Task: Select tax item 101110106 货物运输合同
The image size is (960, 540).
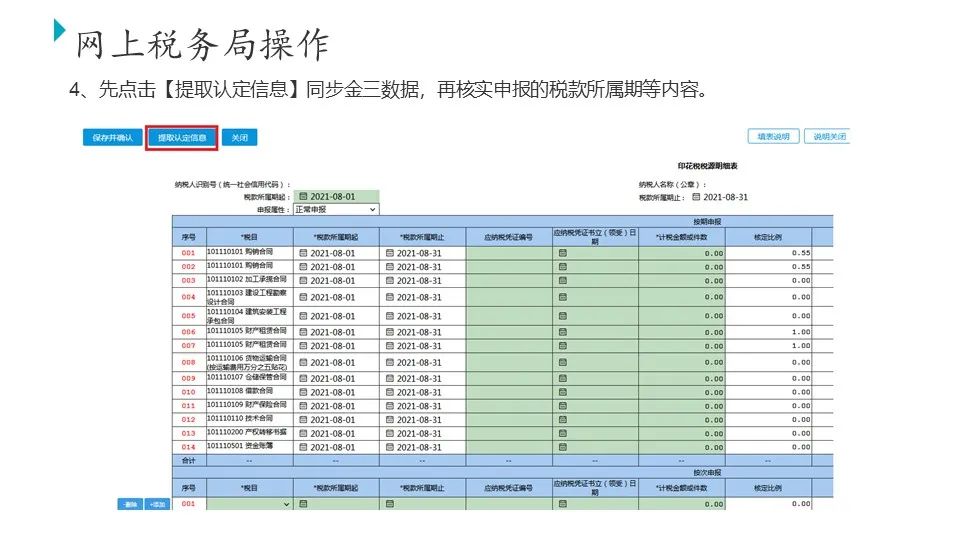Action: tap(247, 362)
